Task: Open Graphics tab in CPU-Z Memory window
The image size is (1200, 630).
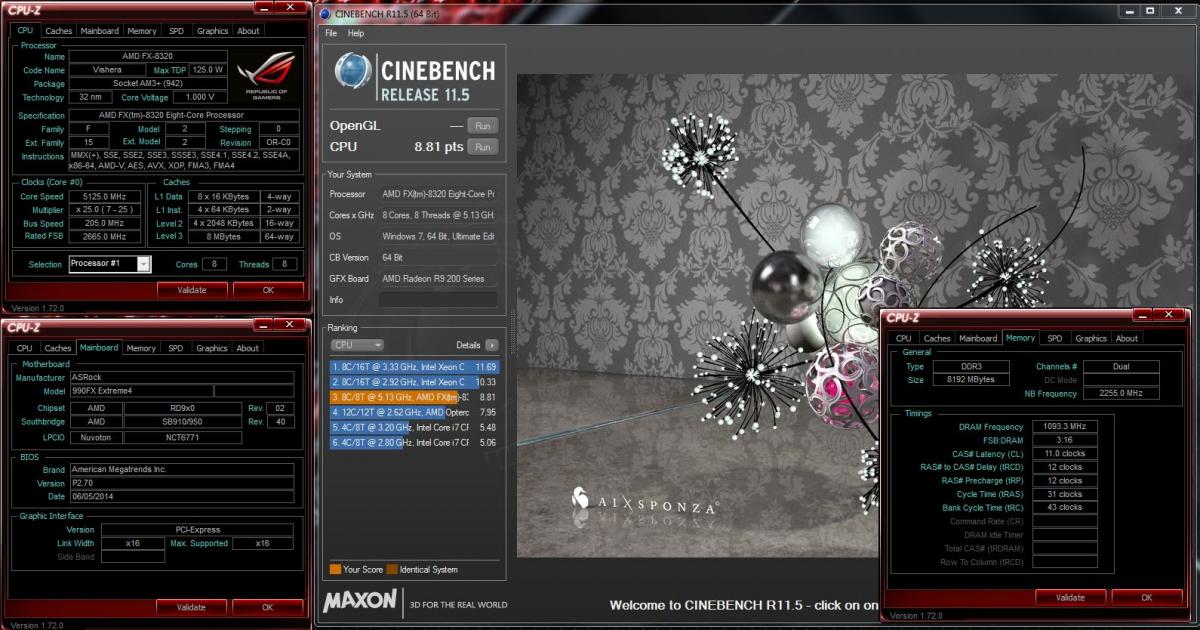Action: (x=1091, y=338)
